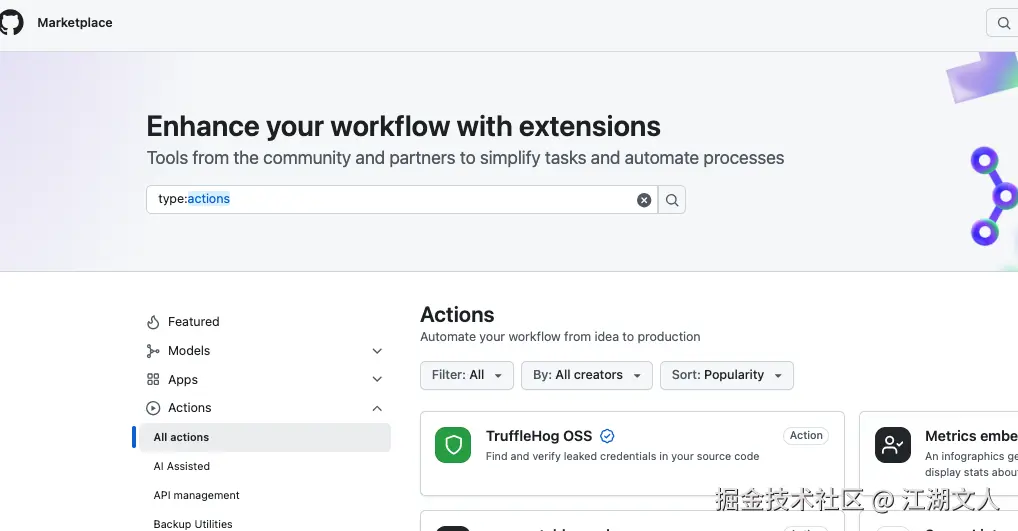The image size is (1018, 531).
Task: Click the TruffleHog OSS shield logo
Action: [453, 445]
